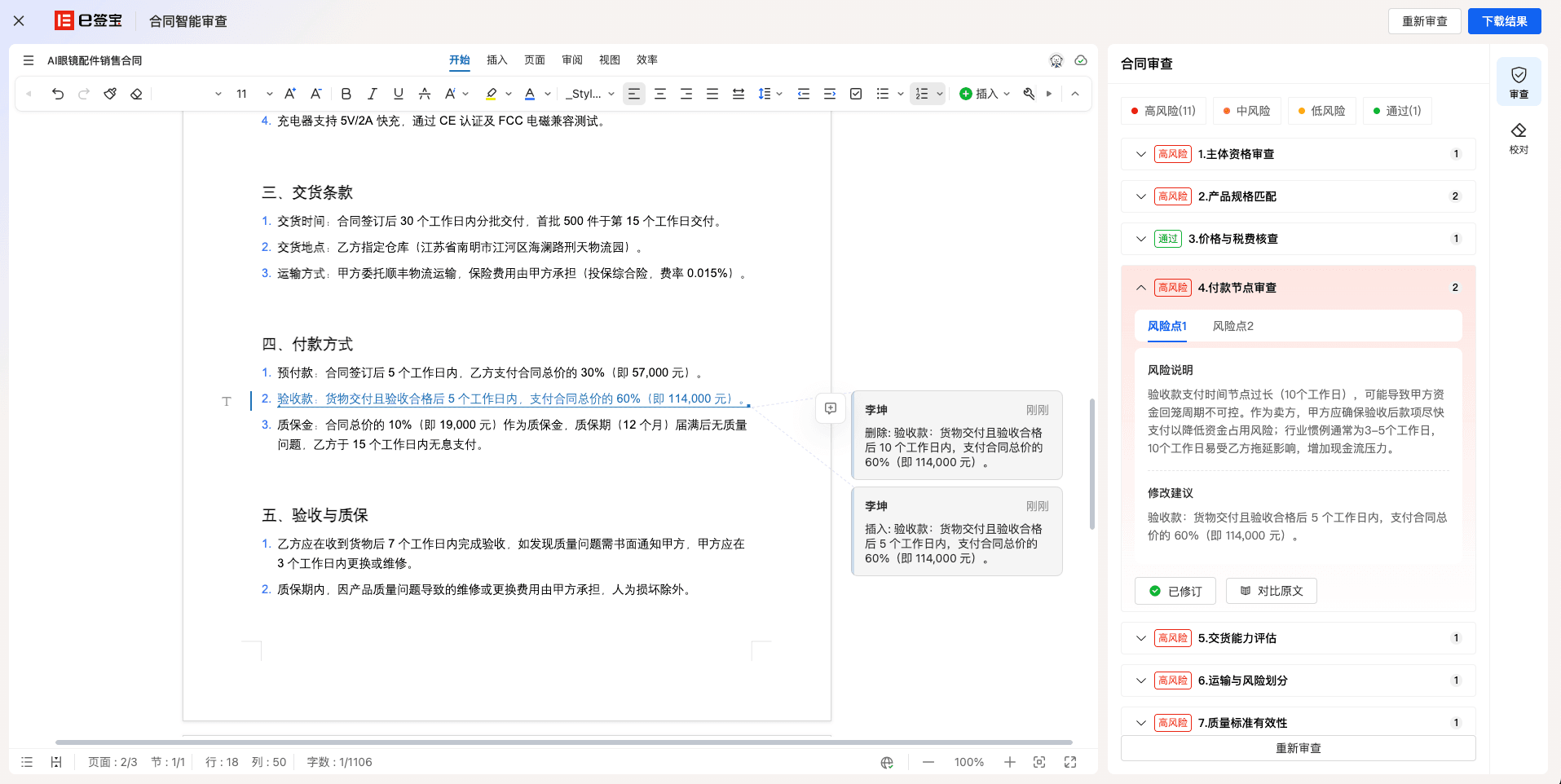Click the comment icon next to revision cards
Viewport: 1561px width, 784px height.
pos(831,408)
